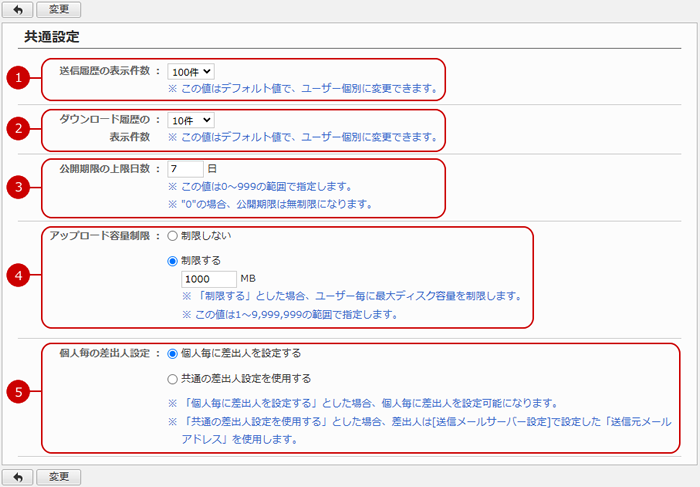The width and height of the screenshot is (700, 487).
Task: Click note 個人毎に差出人を設定可能になります
Action: (x=363, y=404)
